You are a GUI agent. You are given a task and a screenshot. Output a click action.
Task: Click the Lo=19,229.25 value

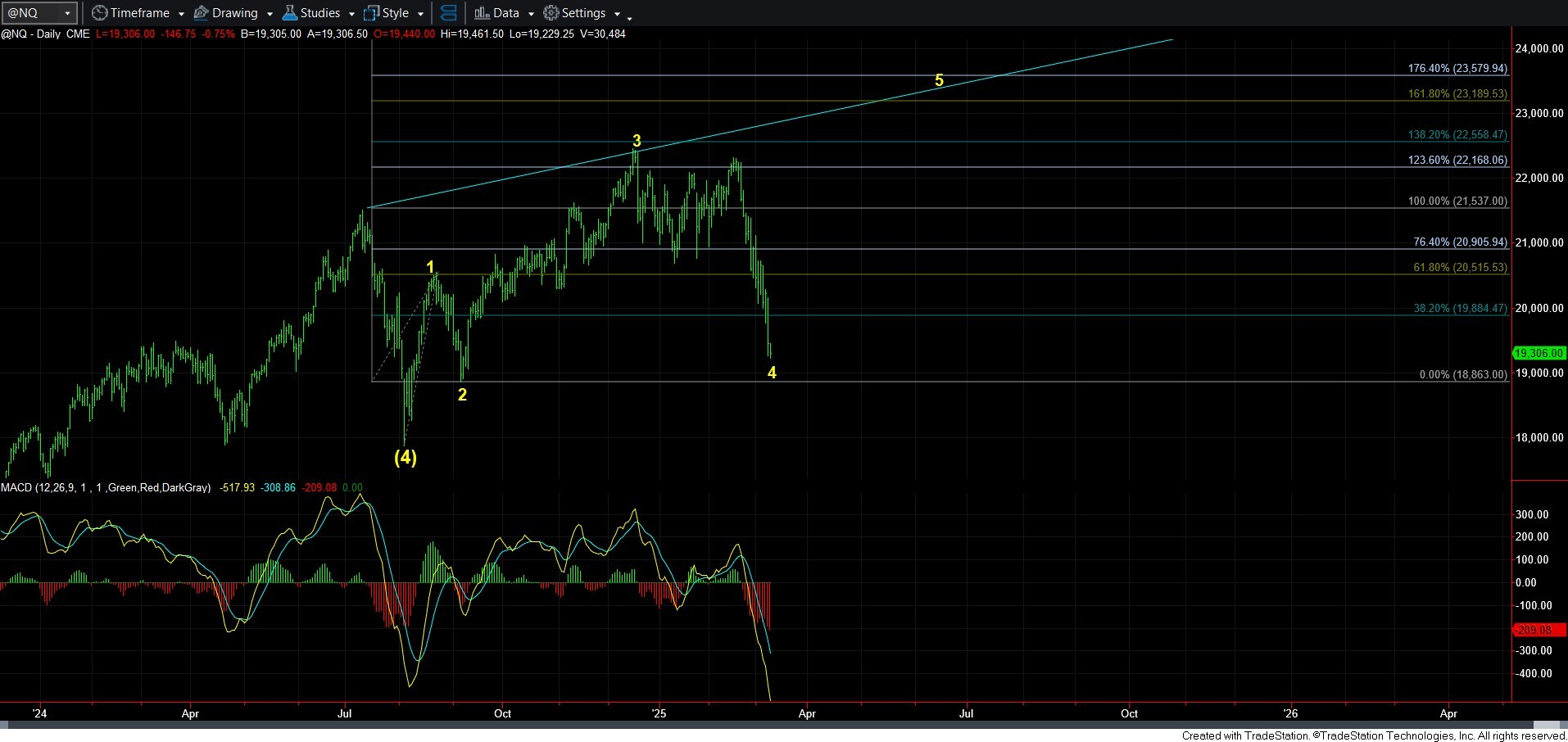click(542, 34)
